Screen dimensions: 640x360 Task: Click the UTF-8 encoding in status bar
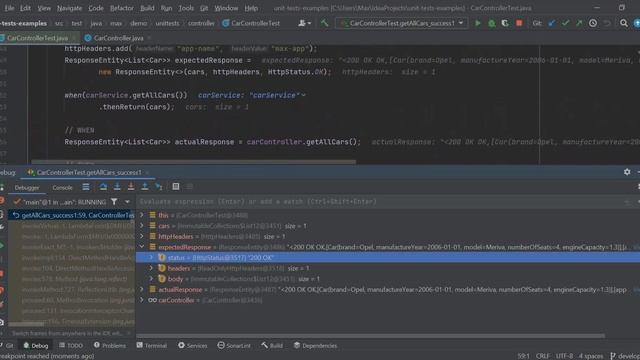click(x=564, y=356)
